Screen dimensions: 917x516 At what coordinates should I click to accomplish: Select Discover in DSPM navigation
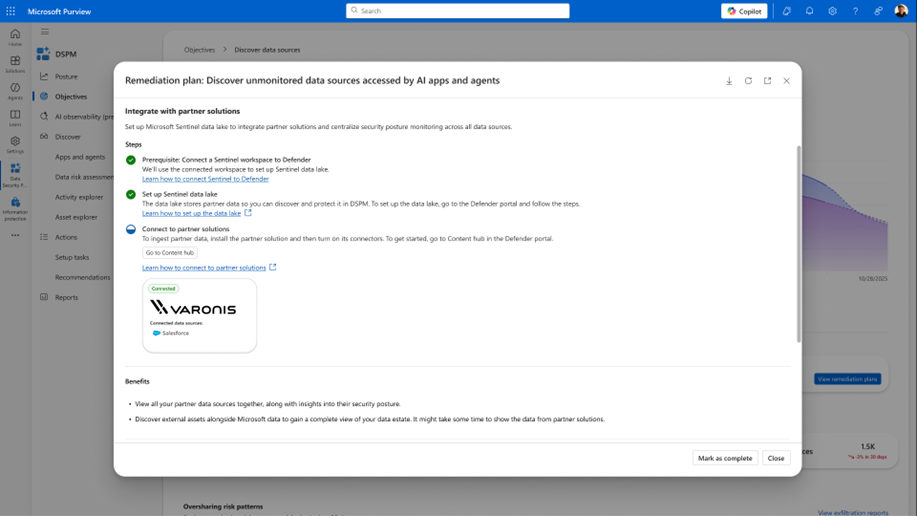[x=68, y=137]
